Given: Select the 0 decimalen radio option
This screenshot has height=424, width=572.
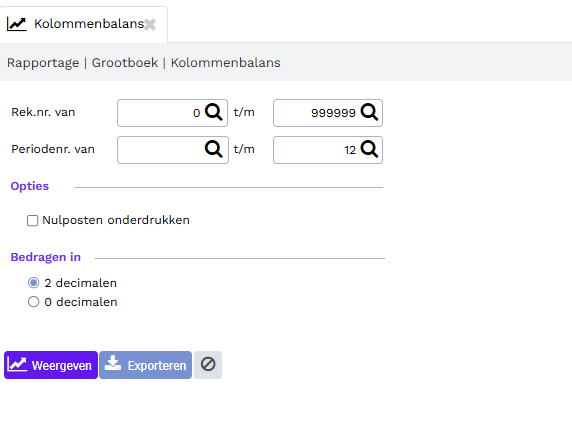Looking at the screenshot, I should 34,302.
